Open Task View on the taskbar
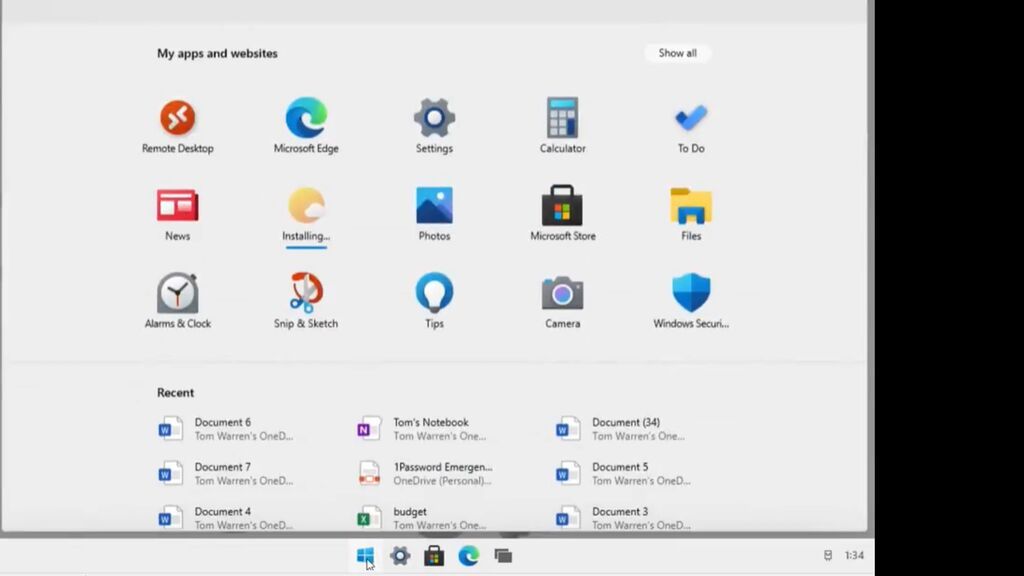Image resolution: width=1024 pixels, height=576 pixels. tap(503, 556)
